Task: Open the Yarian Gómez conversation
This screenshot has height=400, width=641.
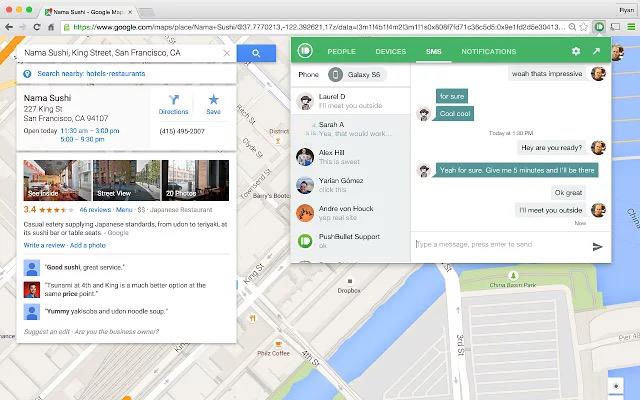Action: coord(350,185)
